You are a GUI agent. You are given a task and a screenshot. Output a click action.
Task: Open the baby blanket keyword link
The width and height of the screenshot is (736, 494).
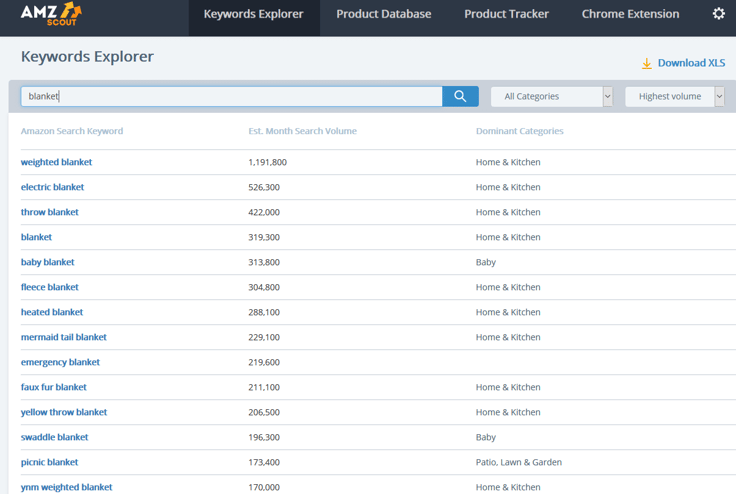(47, 262)
